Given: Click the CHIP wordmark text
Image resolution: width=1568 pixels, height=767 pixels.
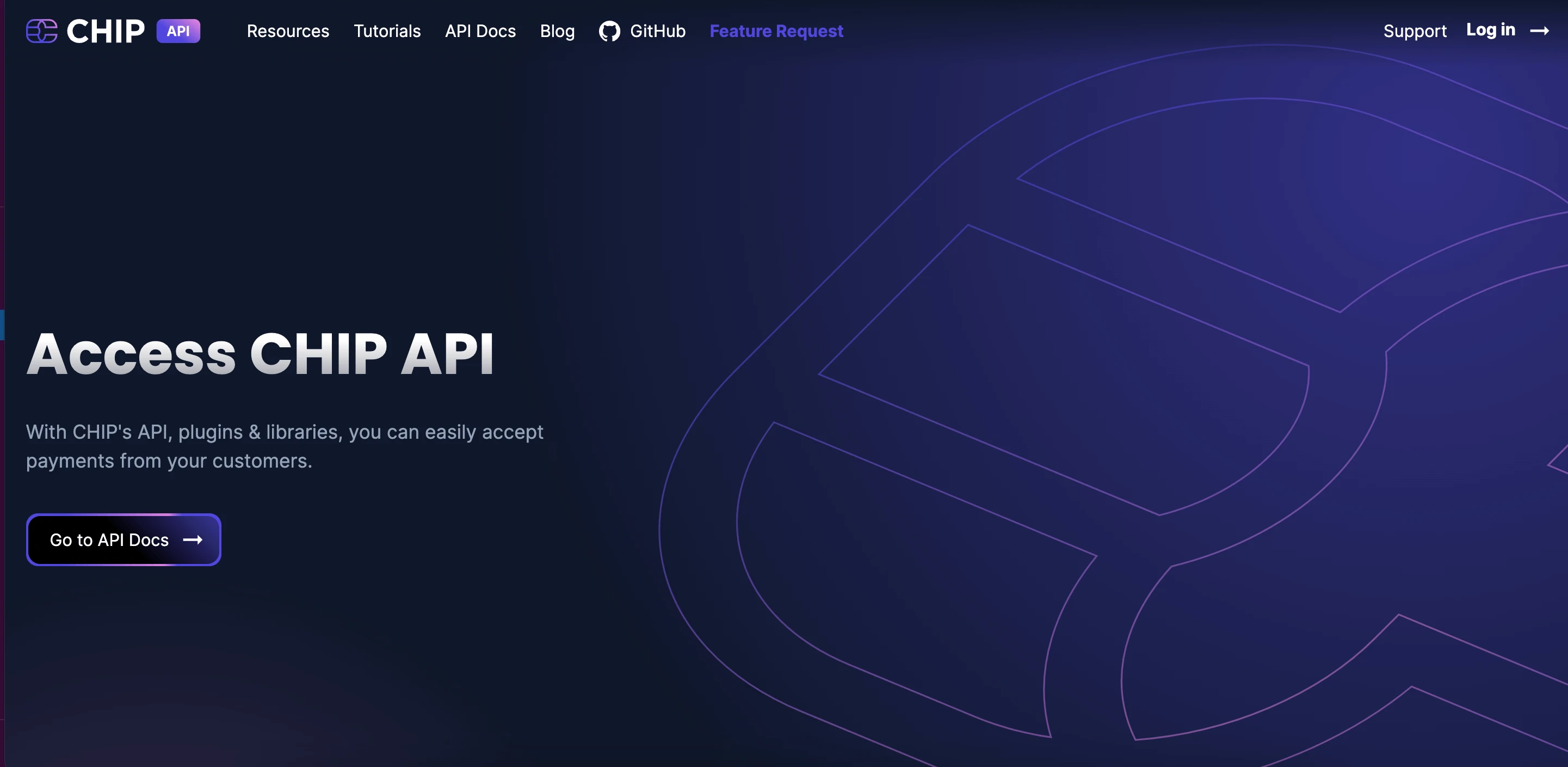Looking at the screenshot, I should point(106,31).
